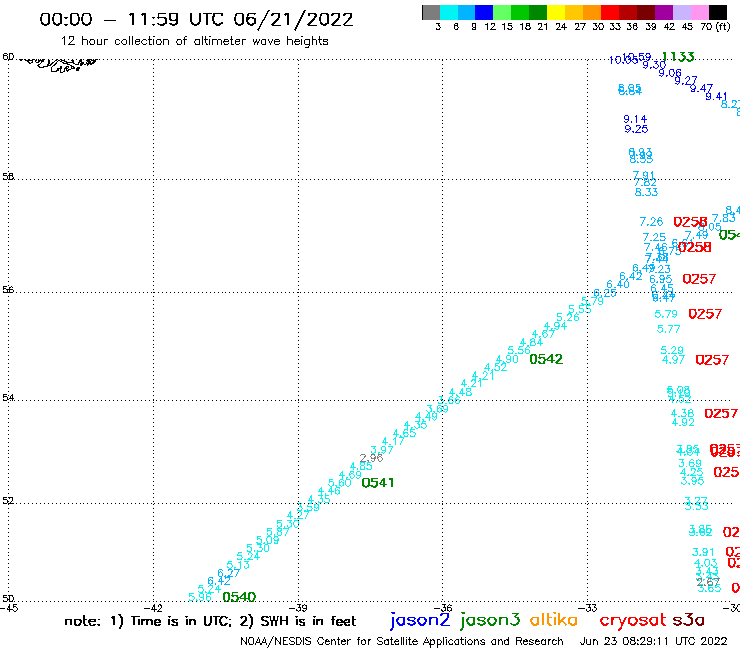Image resolution: width=740 pixels, height=650 pixels.
Task: Click the s3a satellite legend label
Action: coord(688,620)
